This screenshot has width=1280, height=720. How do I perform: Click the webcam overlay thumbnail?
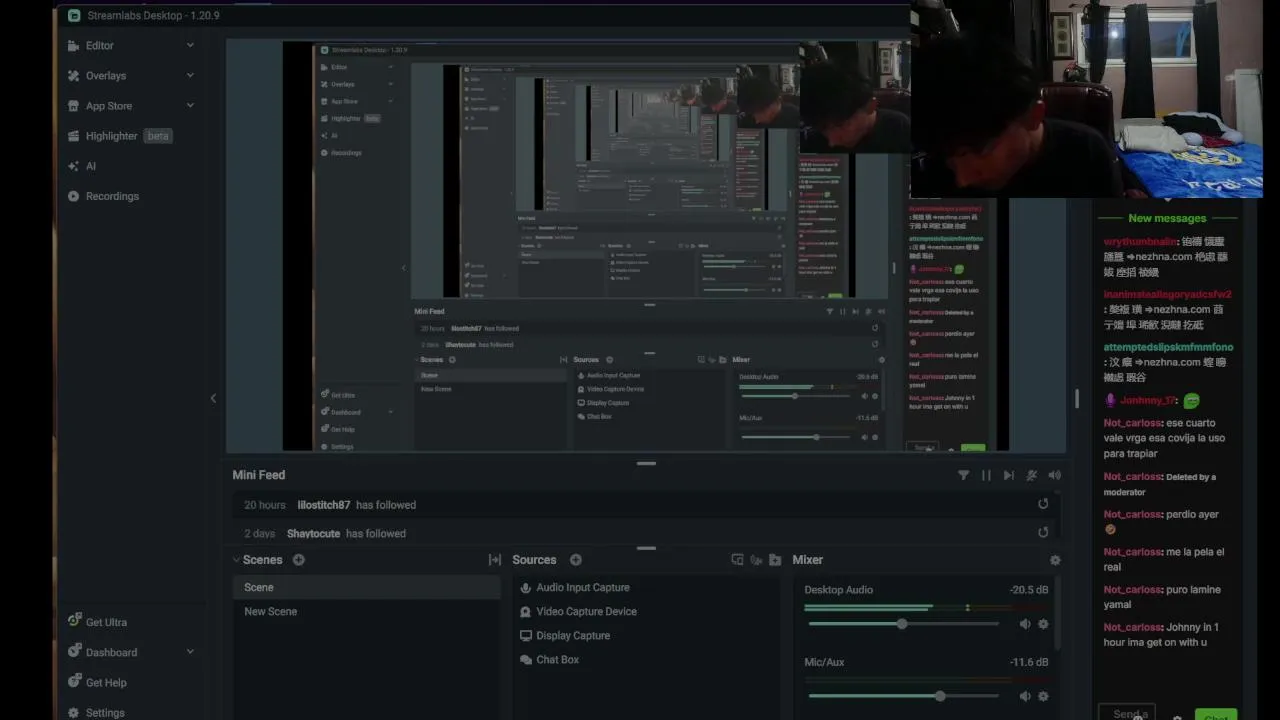click(1086, 98)
